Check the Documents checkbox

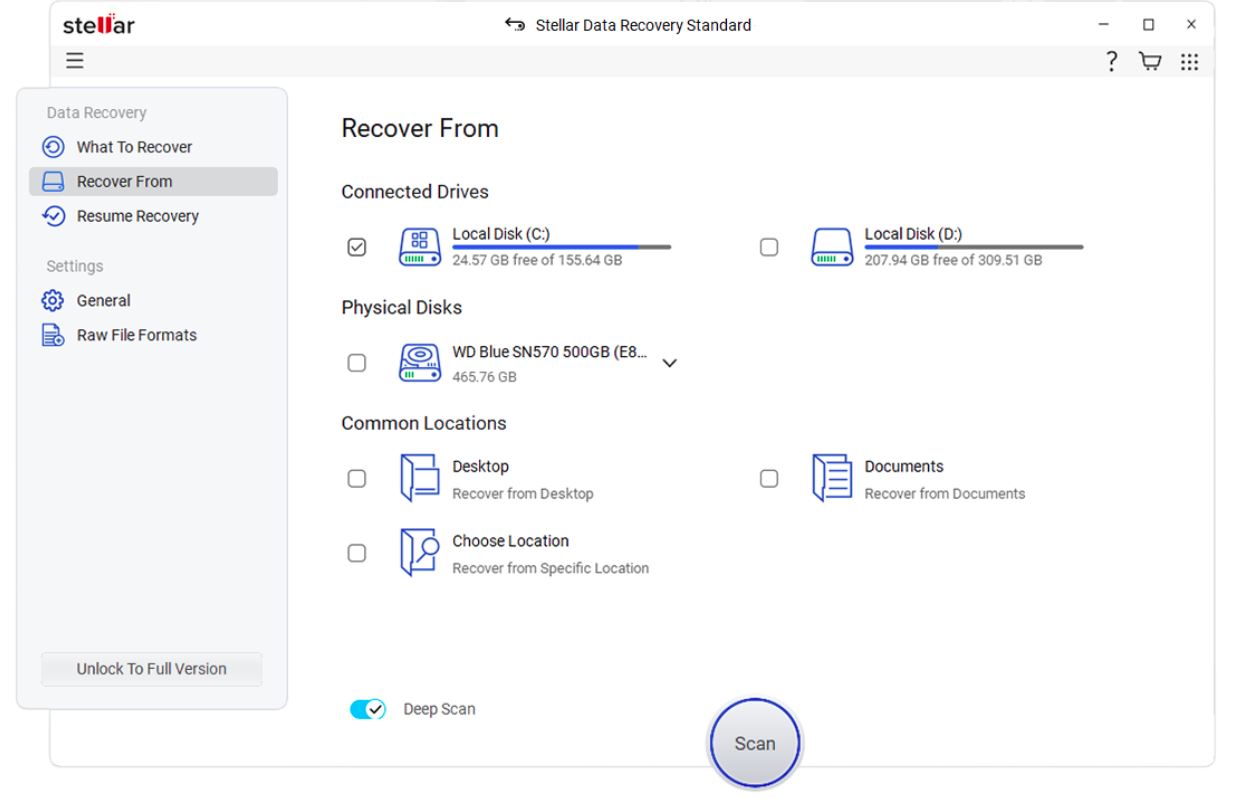point(769,479)
